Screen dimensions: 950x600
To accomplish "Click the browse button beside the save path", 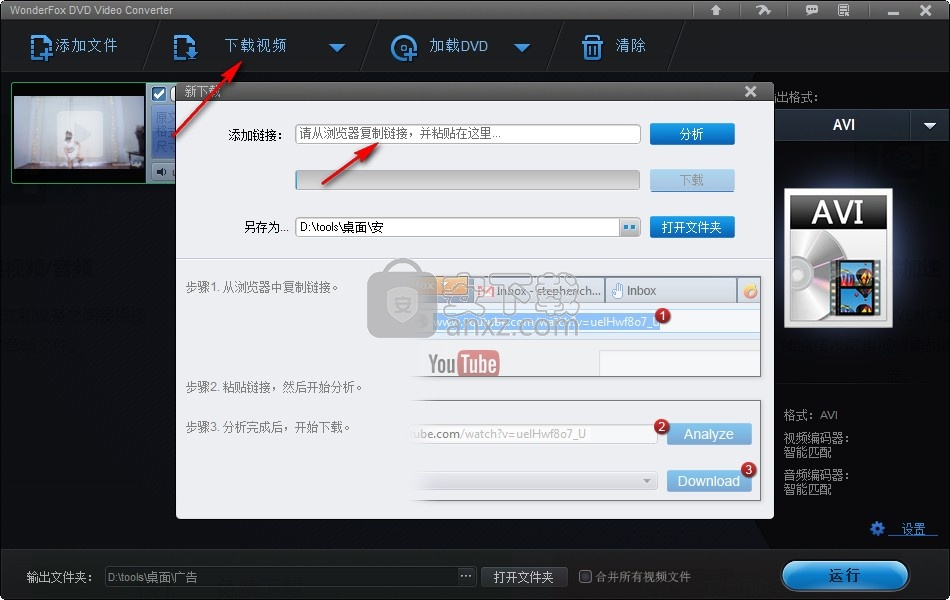I will point(630,227).
